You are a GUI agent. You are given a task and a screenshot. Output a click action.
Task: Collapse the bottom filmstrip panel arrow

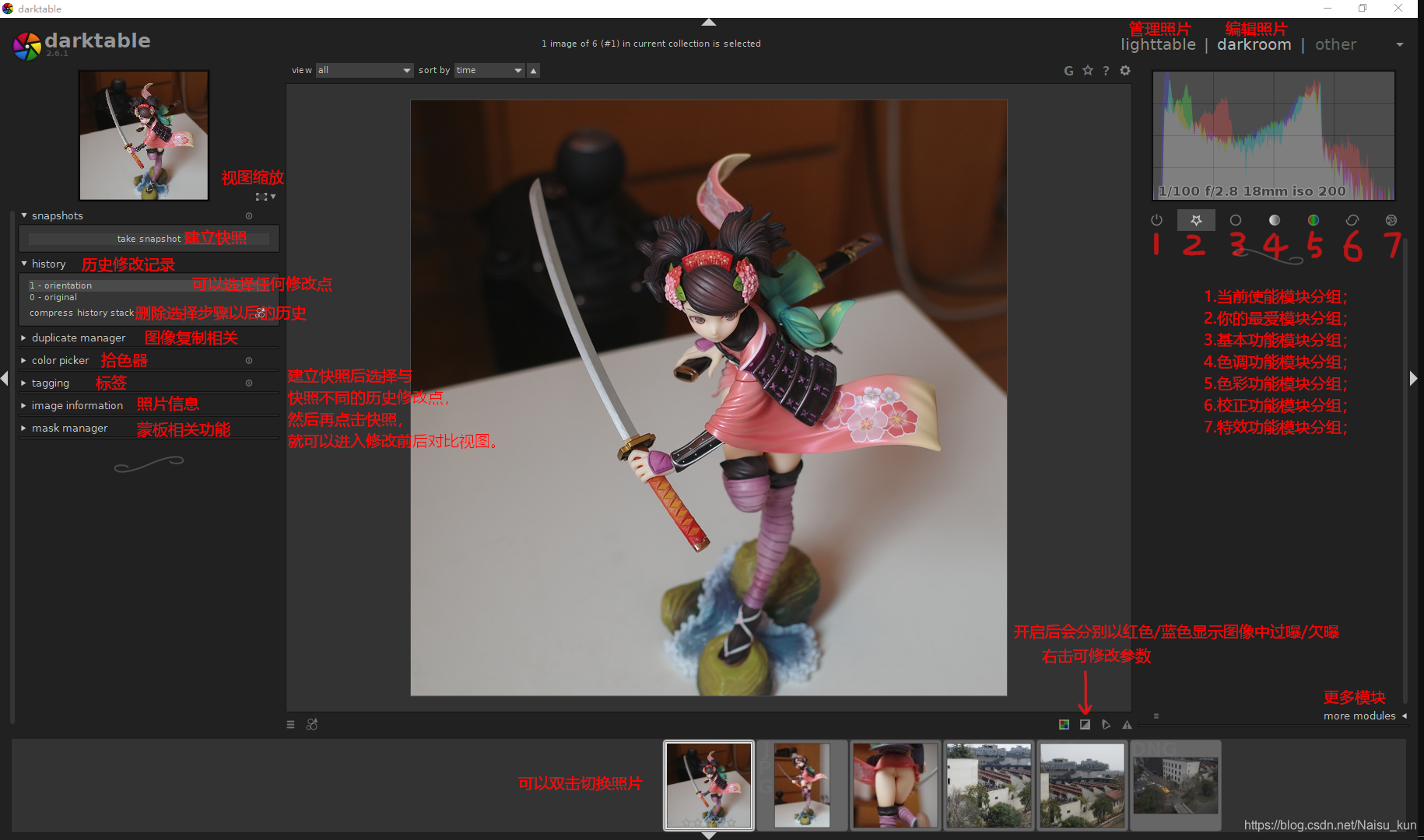pyautogui.click(x=709, y=835)
